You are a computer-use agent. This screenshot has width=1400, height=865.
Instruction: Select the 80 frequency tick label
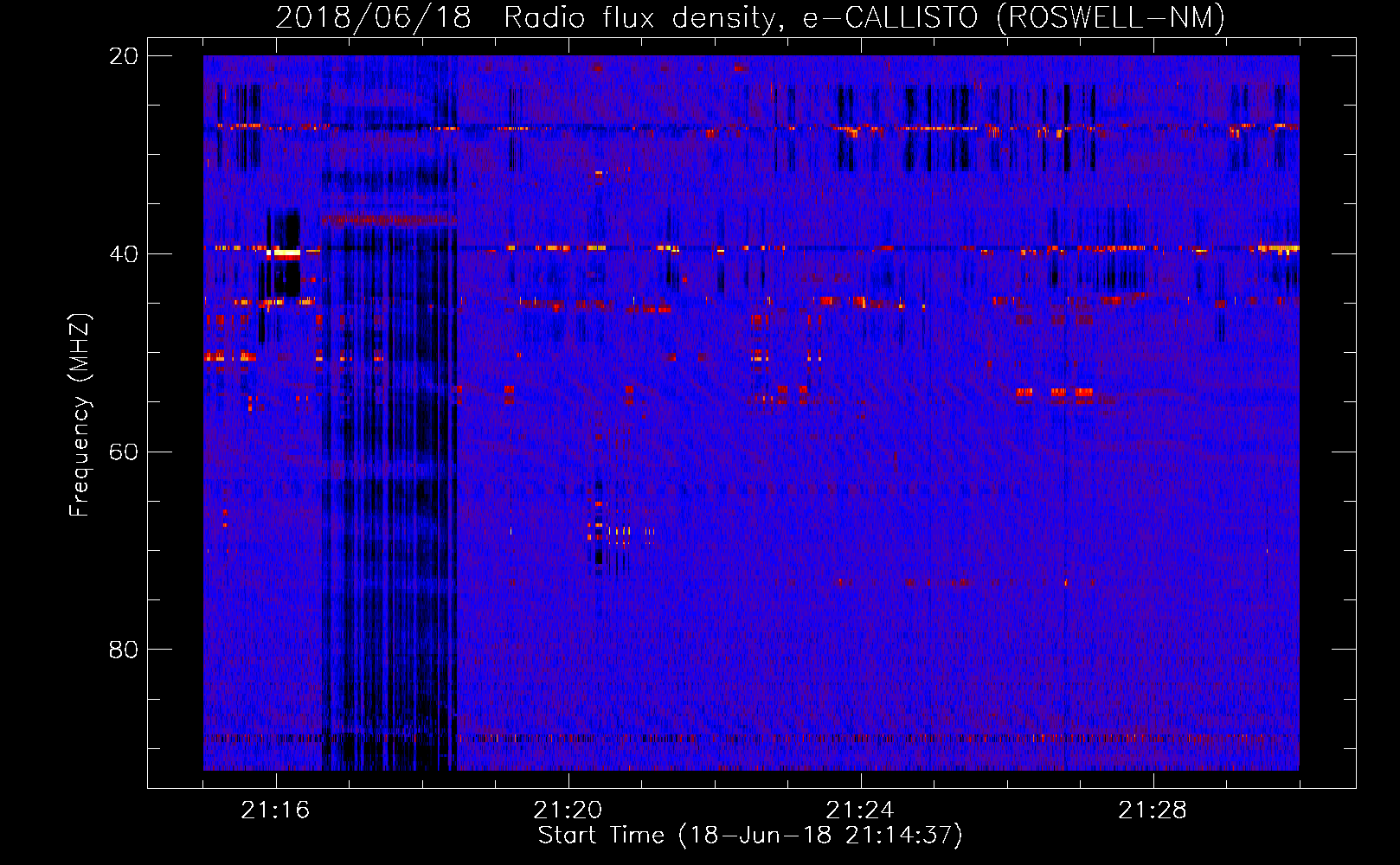coord(124,650)
